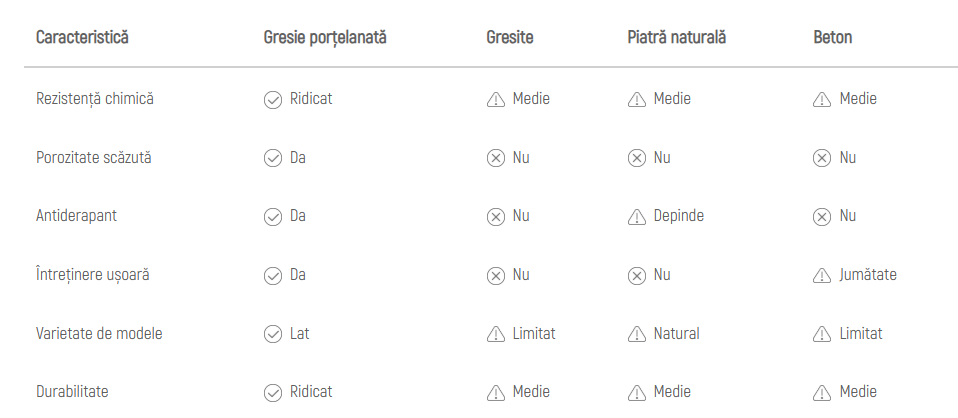Click warning icon beside Jumătate
The width and height of the screenshot is (958, 418).
822,275
